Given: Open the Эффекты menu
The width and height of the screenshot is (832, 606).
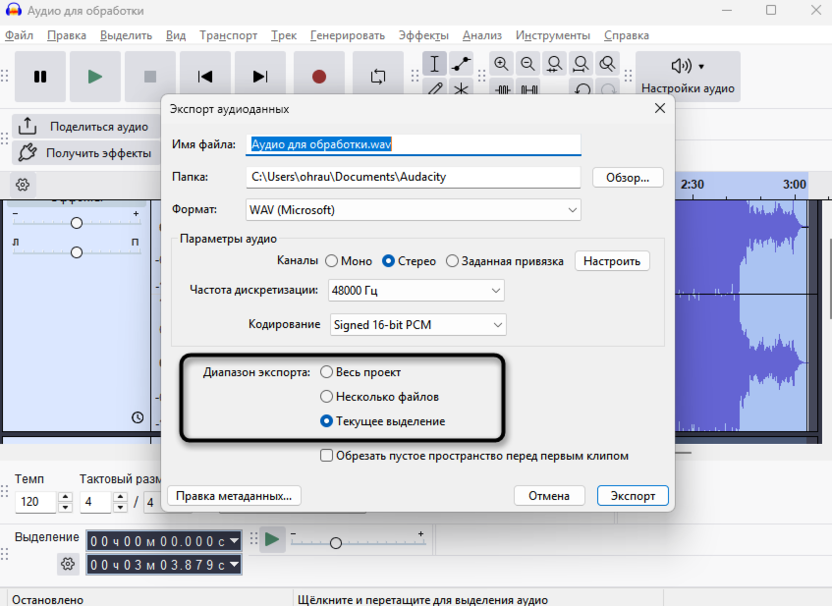Looking at the screenshot, I should pos(423,35).
